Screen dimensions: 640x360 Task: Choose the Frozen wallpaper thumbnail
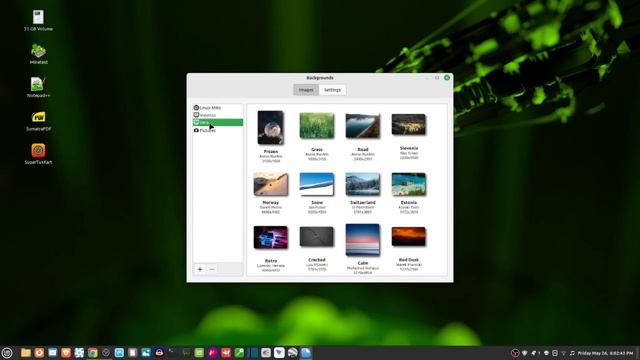coord(271,127)
